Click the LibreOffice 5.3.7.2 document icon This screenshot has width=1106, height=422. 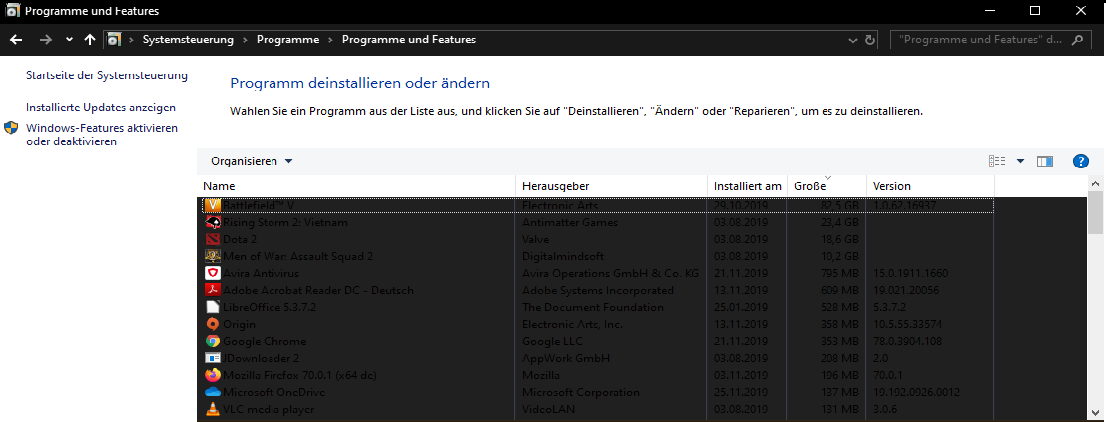pyautogui.click(x=212, y=307)
